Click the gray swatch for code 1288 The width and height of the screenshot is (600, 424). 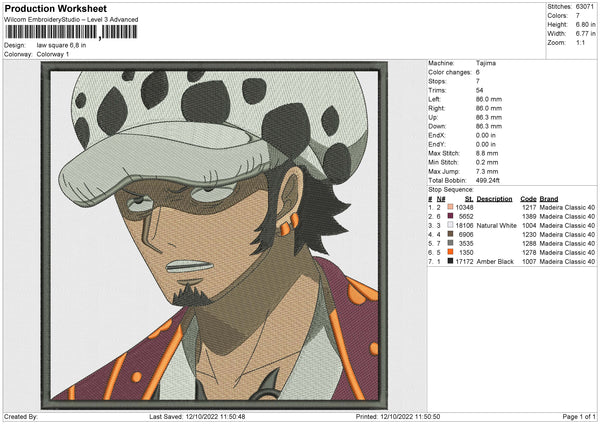point(450,243)
